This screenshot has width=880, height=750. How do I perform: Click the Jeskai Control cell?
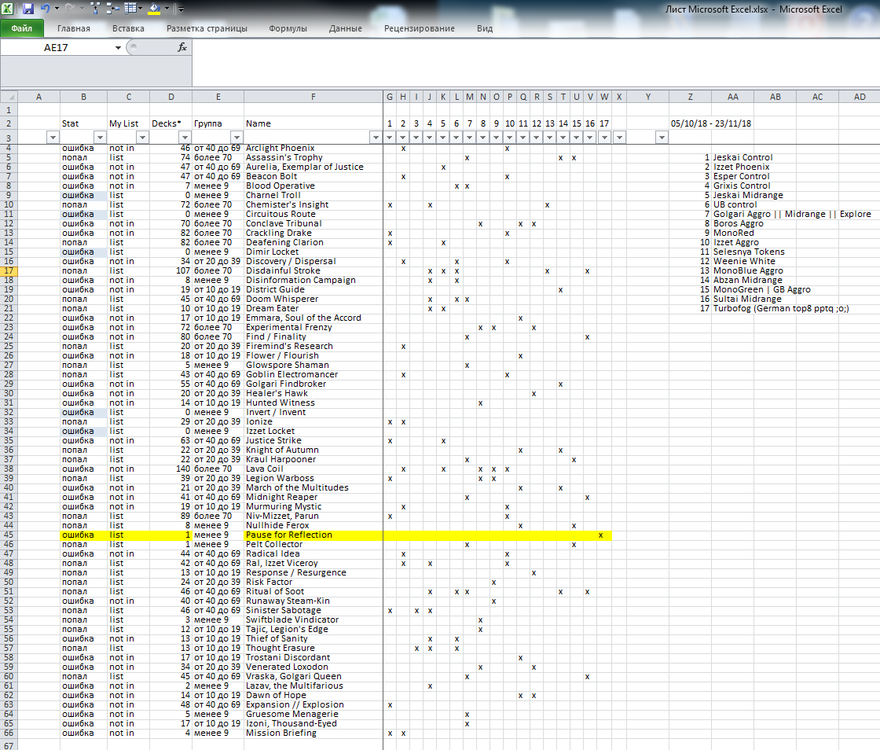[742, 157]
